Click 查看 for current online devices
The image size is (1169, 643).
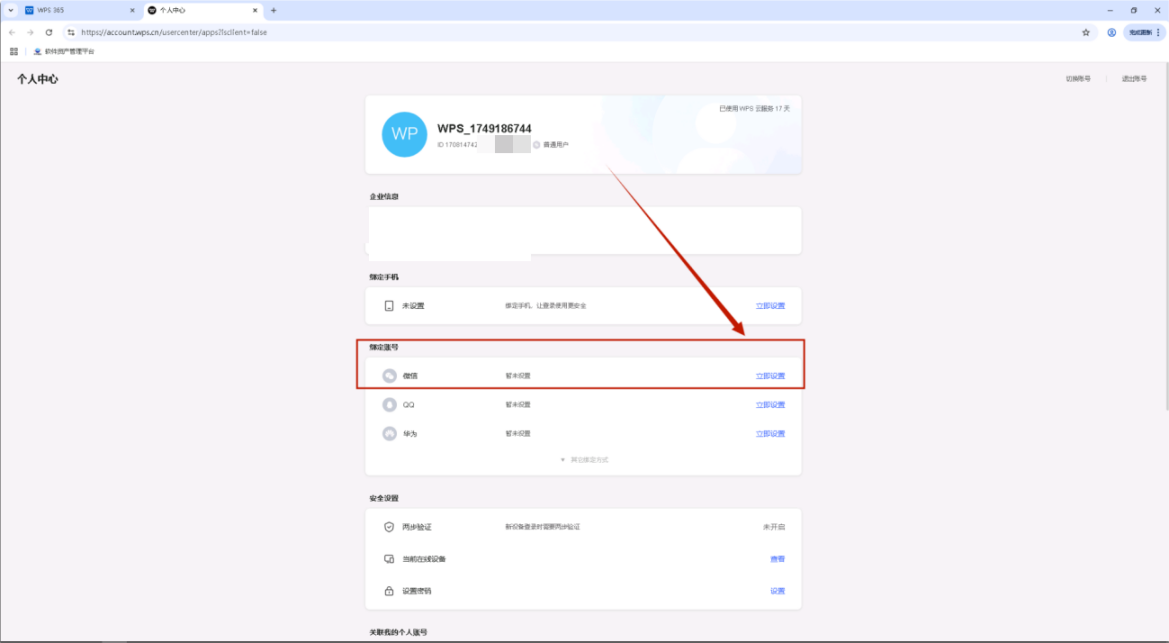coord(777,559)
